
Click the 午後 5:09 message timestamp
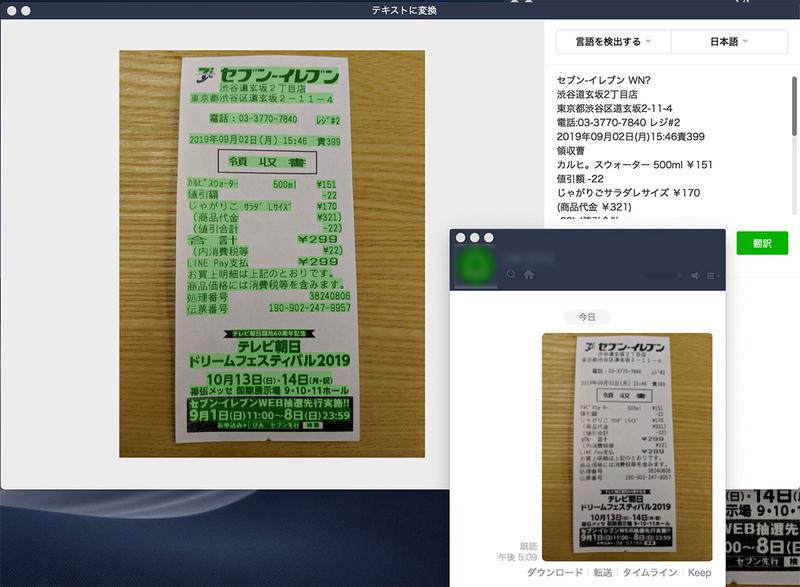[517, 557]
